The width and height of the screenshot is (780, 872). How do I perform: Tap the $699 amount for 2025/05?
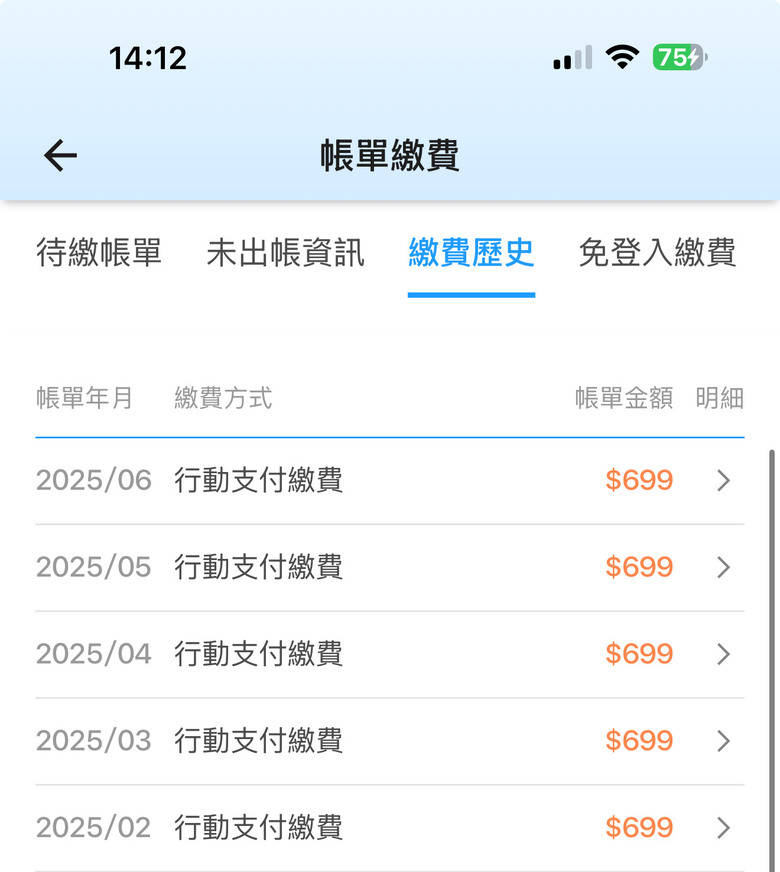pyautogui.click(x=639, y=567)
